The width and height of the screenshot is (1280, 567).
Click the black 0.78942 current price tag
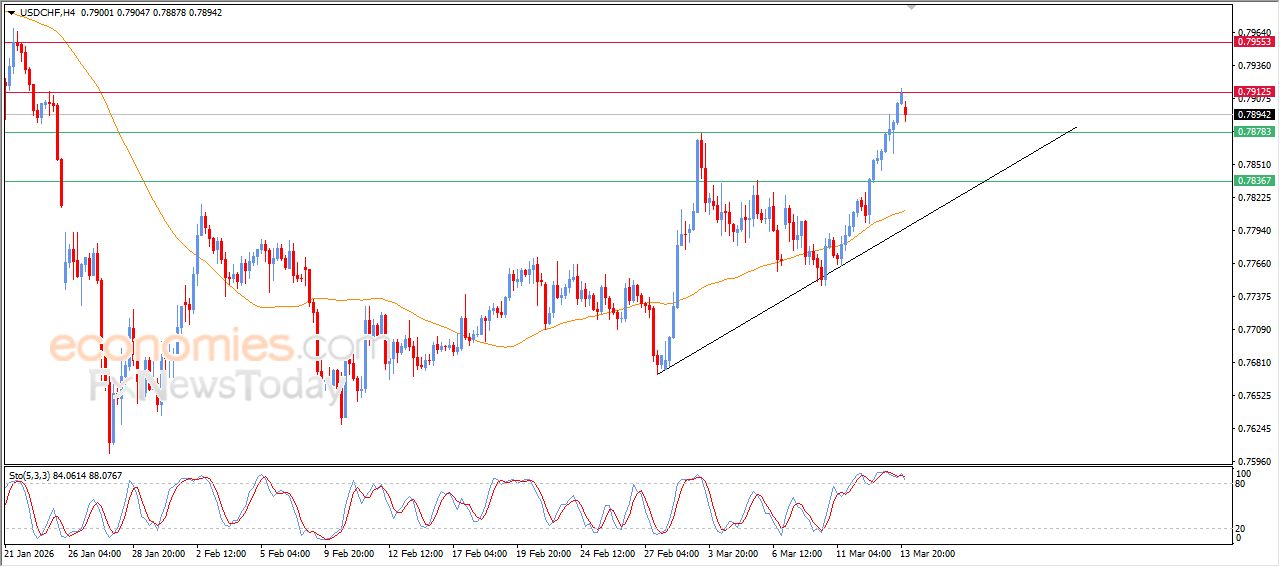click(1254, 114)
